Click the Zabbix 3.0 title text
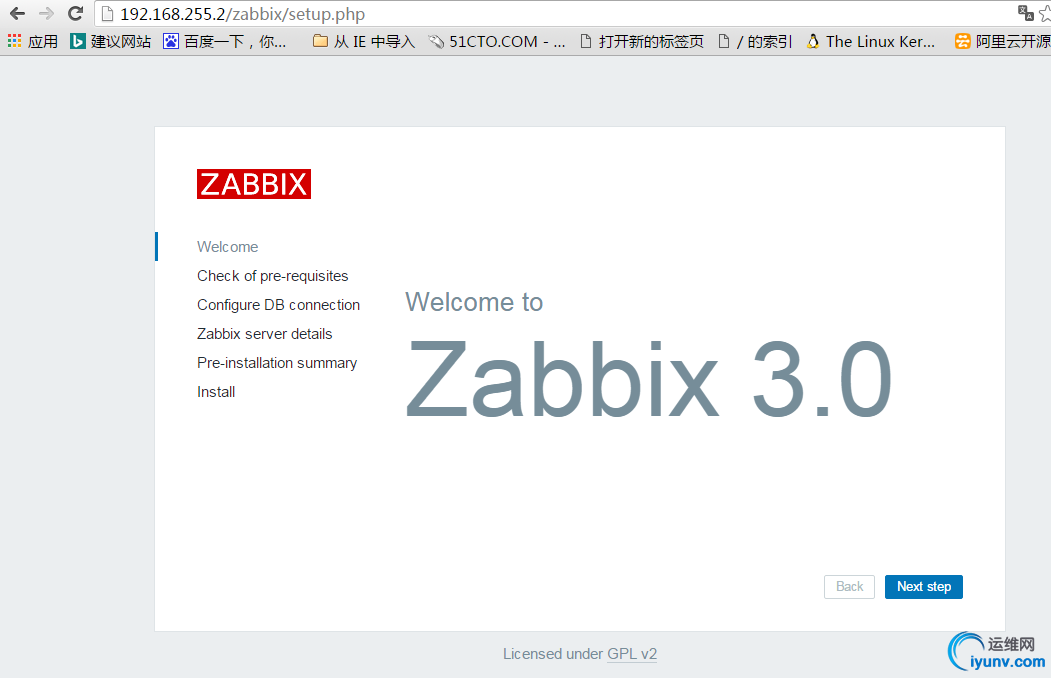The width and height of the screenshot is (1051, 678). (649, 380)
